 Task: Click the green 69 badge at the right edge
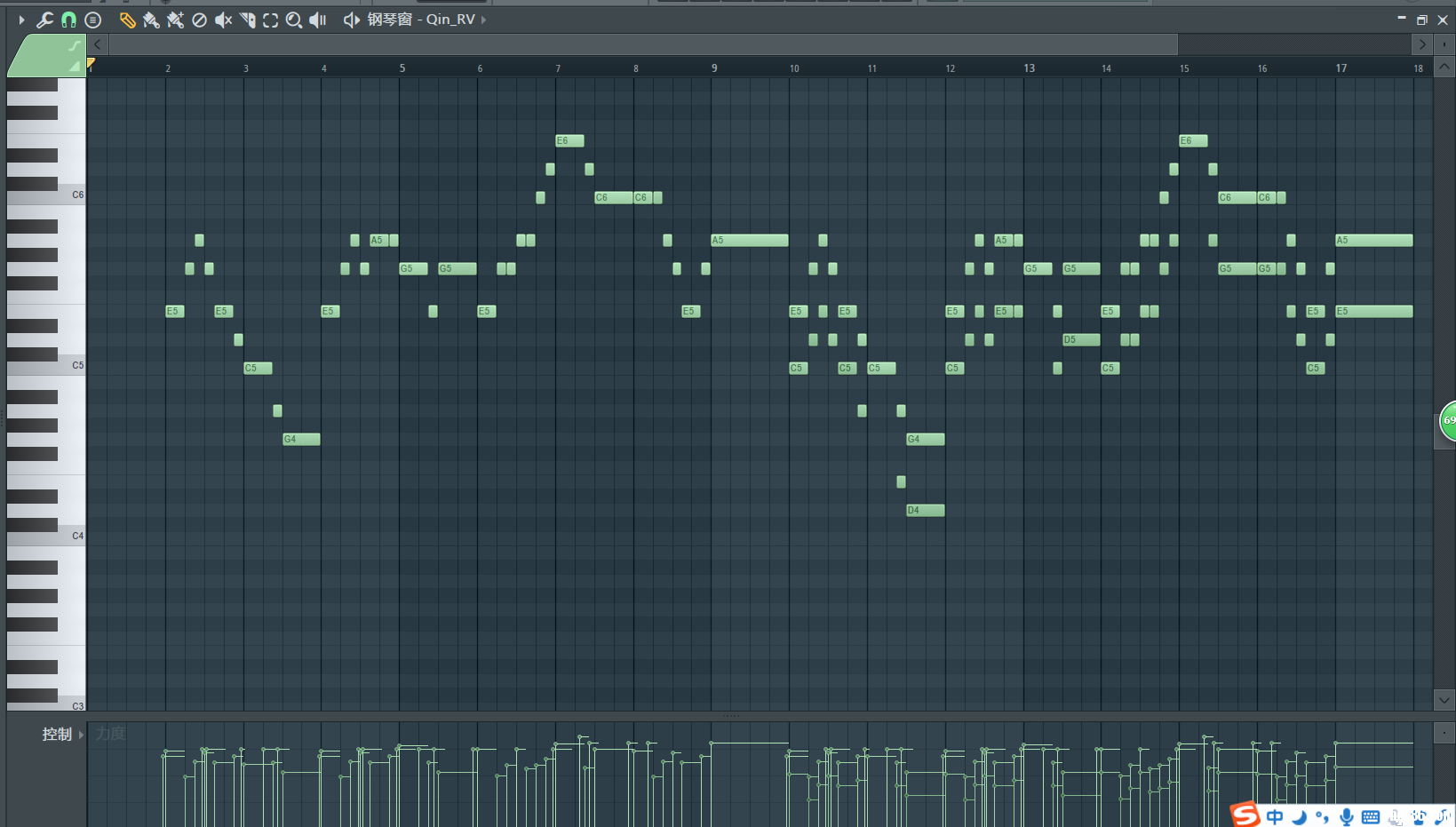pos(1448,420)
